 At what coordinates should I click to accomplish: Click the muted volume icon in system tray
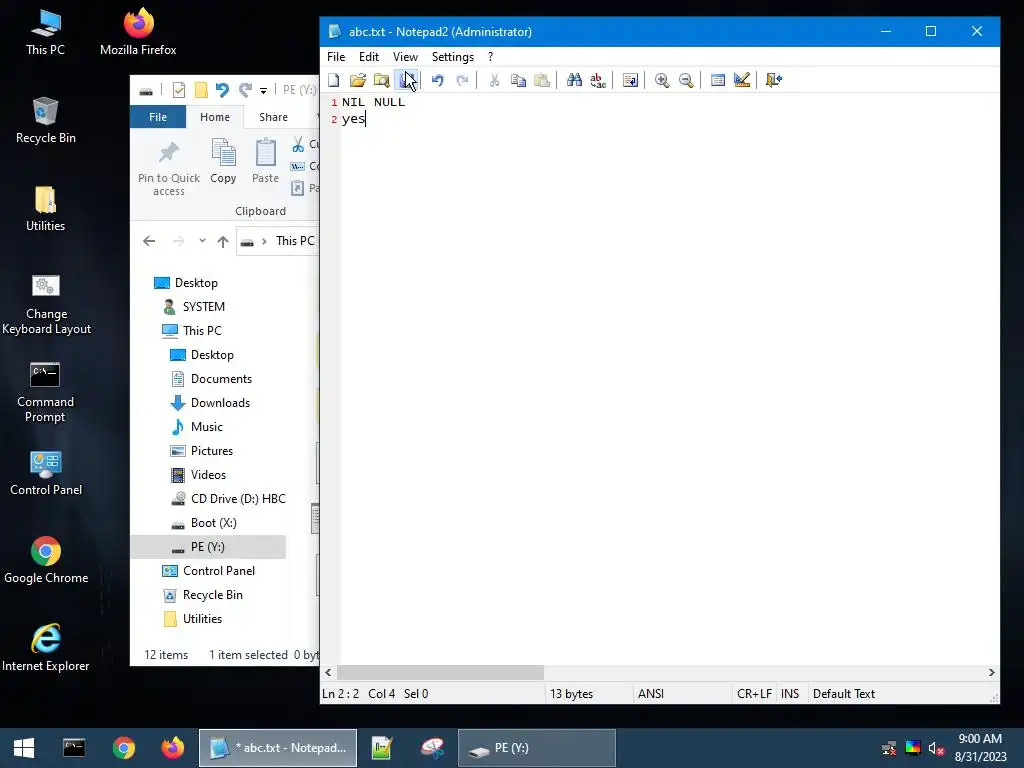pyautogui.click(x=936, y=749)
